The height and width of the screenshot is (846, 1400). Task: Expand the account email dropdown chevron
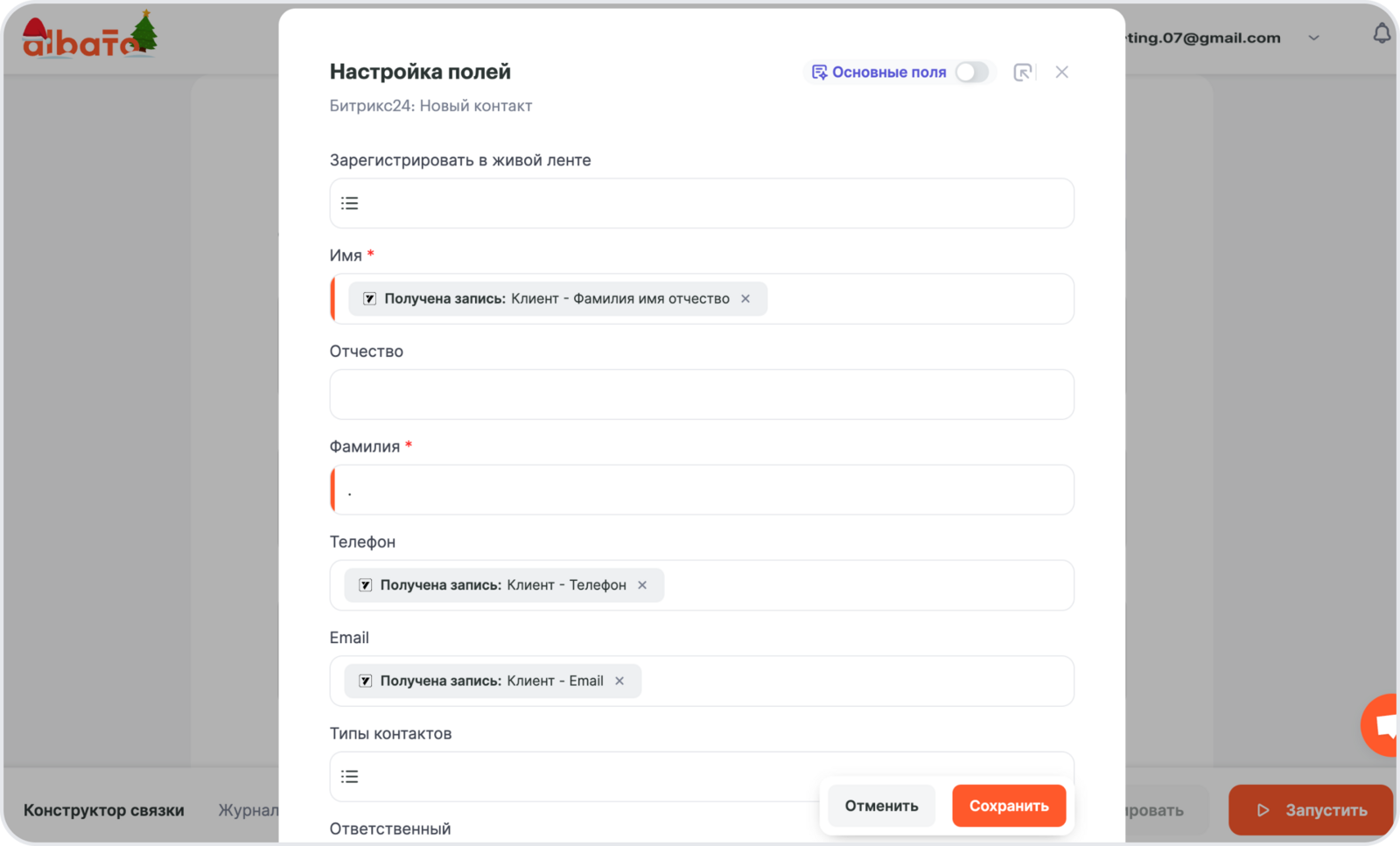point(1313,38)
